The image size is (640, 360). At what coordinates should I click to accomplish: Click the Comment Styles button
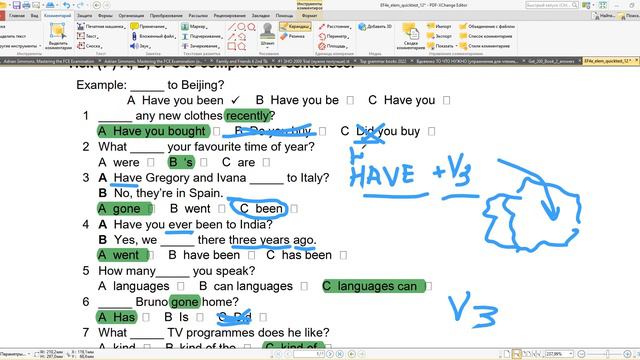[x=484, y=46]
